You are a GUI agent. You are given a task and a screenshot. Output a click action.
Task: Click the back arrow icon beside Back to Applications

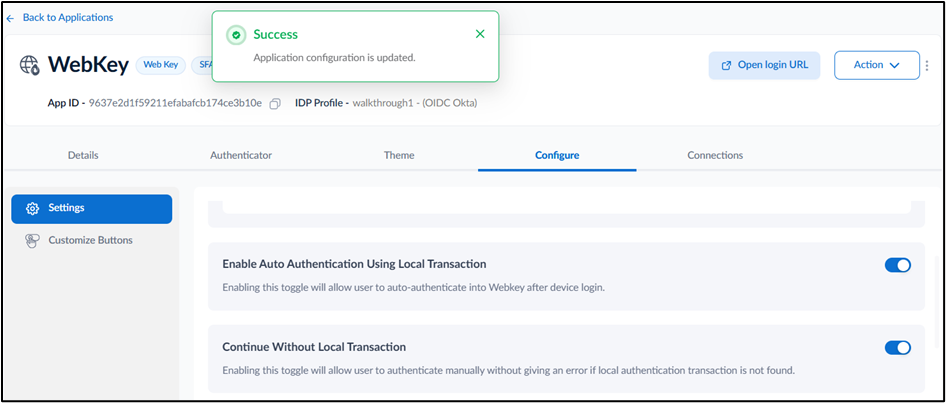coord(10,18)
